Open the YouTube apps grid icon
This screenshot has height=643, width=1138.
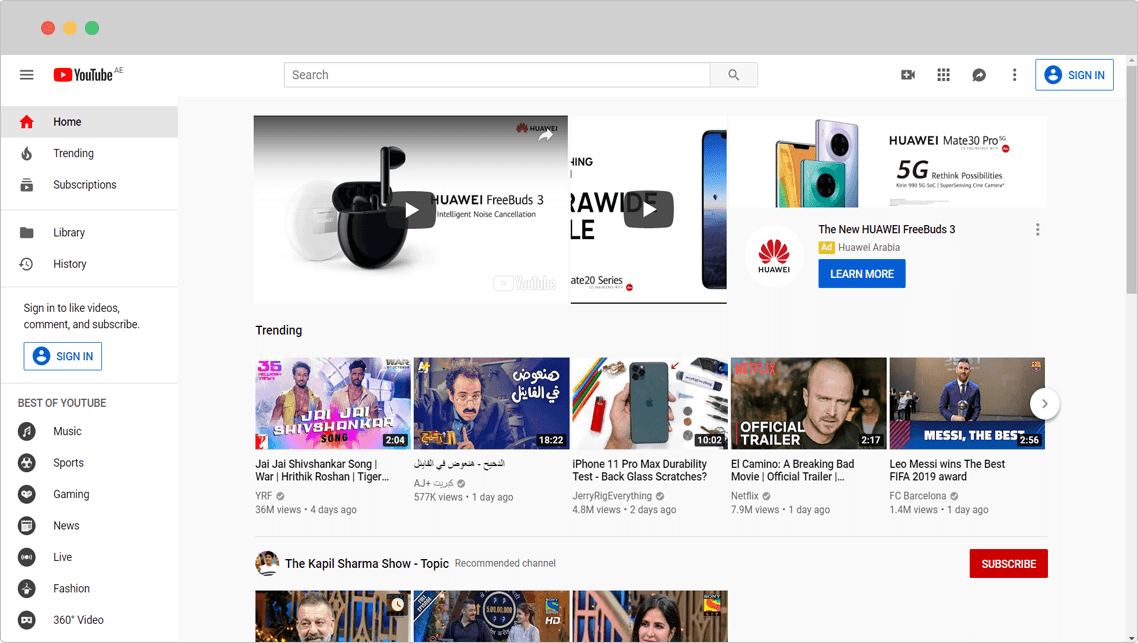943,75
